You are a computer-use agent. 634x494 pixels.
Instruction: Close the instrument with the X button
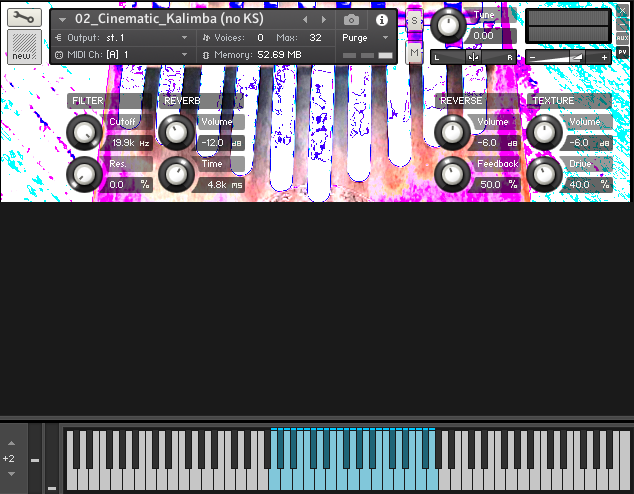pos(622,11)
